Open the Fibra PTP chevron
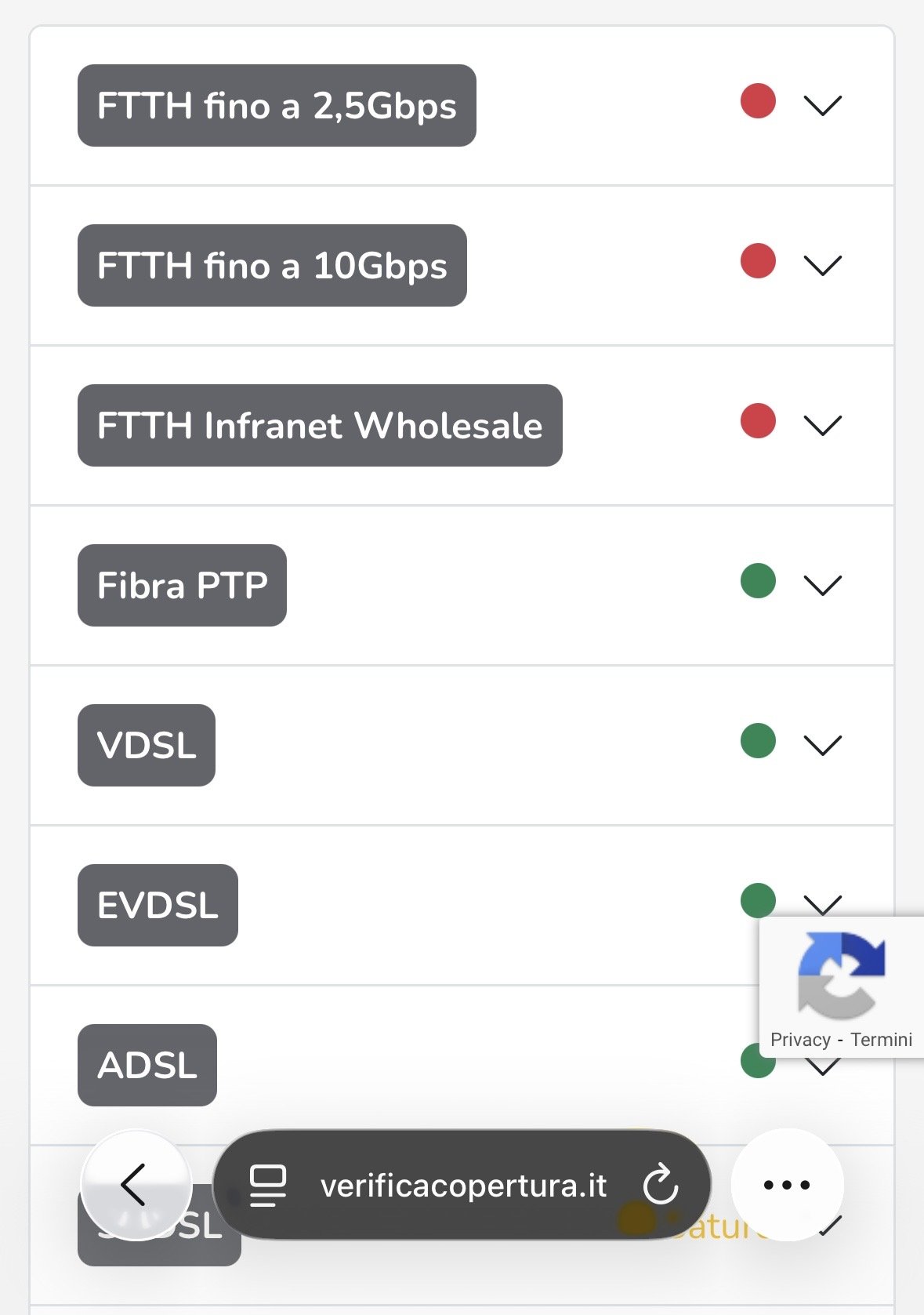Viewport: 924px width, 1315px height. (822, 585)
